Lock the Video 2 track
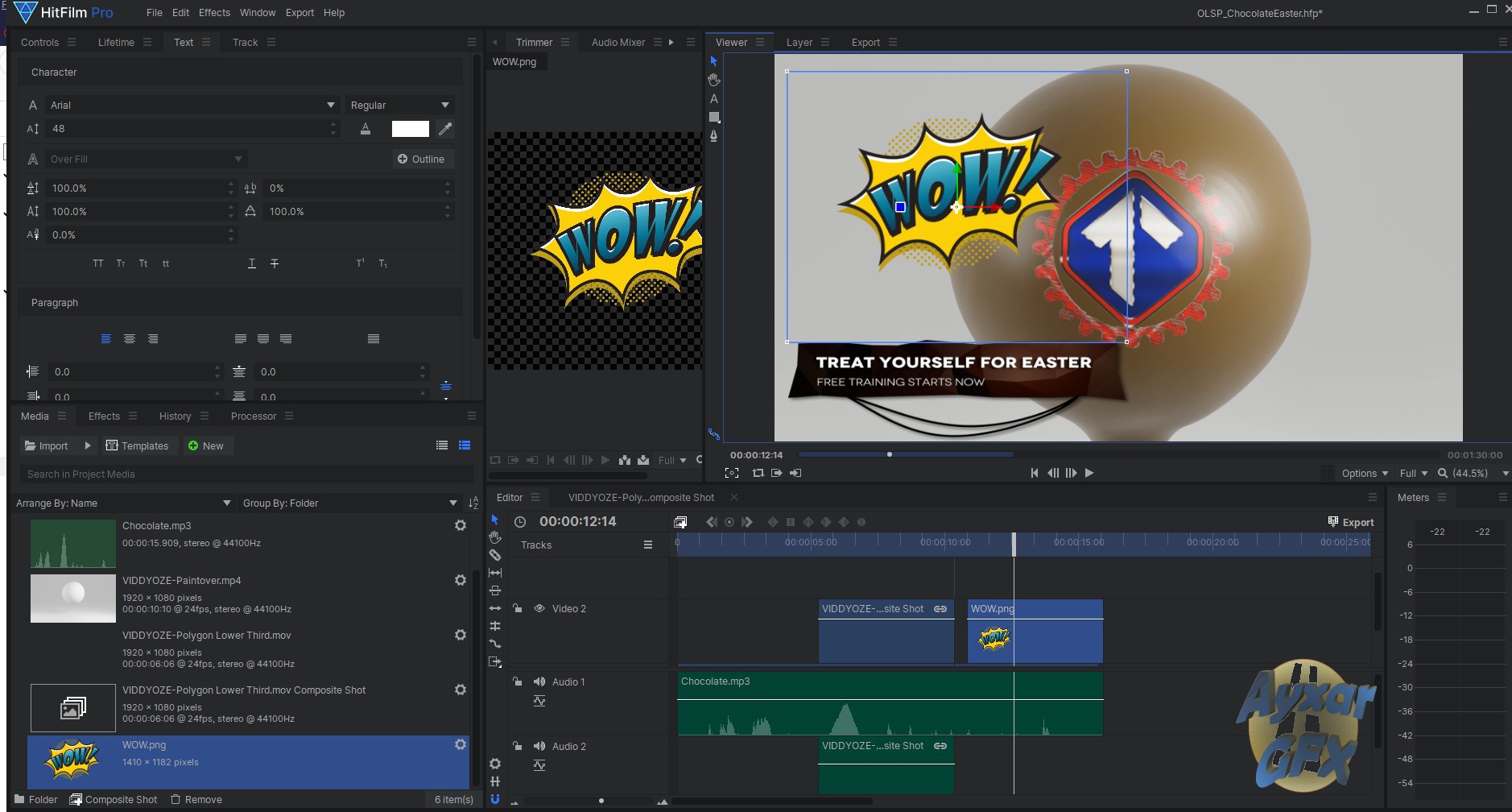This screenshot has width=1512, height=812. point(518,609)
